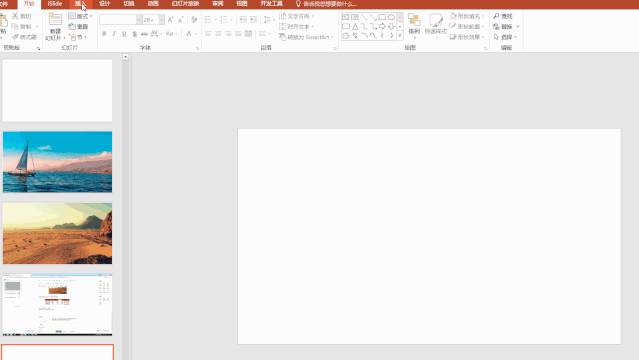The image size is (639, 360).
Task: Click slide panel scroll up arrow
Action: click(x=126, y=57)
